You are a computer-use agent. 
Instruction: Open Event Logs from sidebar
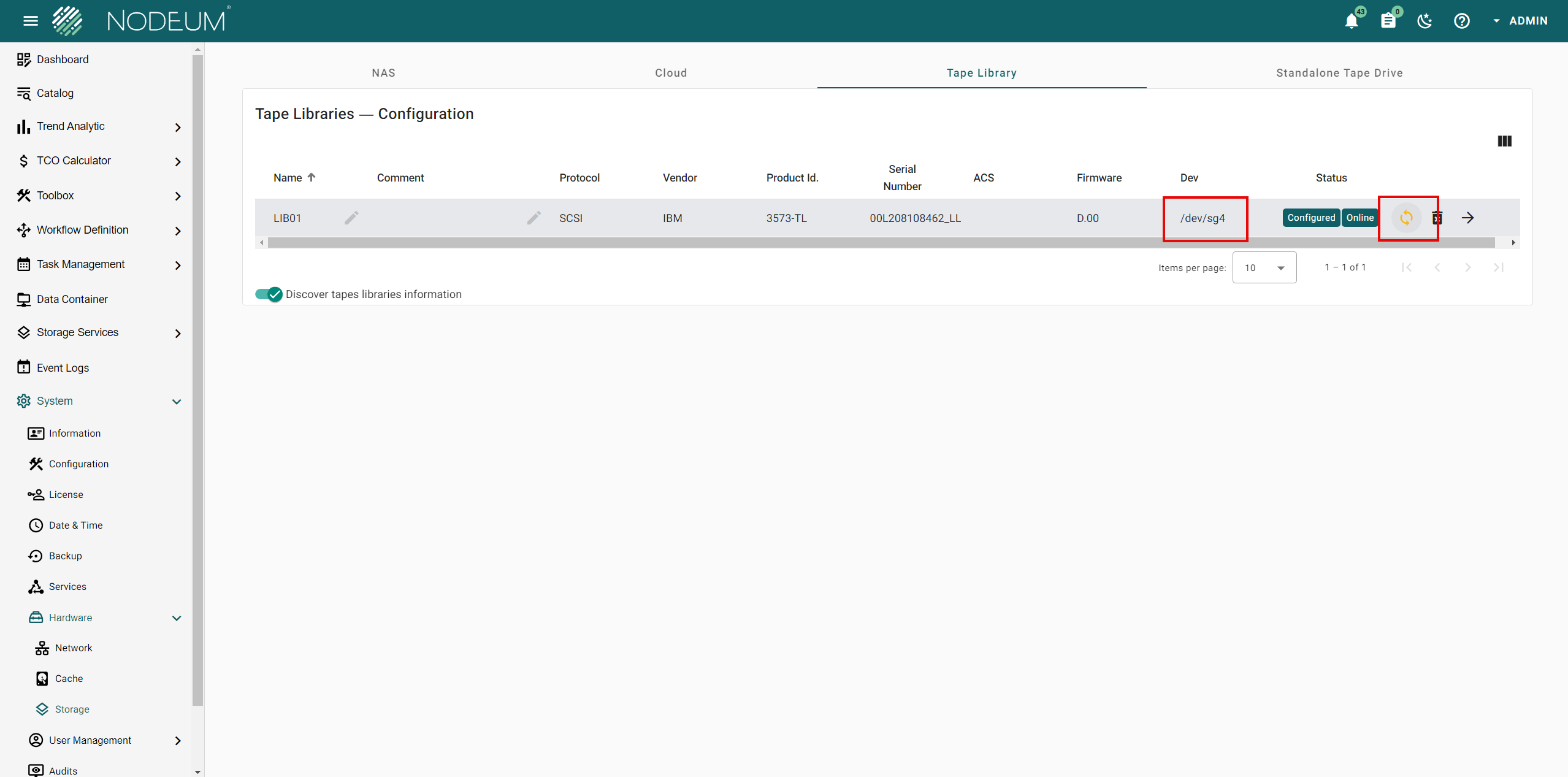point(63,367)
